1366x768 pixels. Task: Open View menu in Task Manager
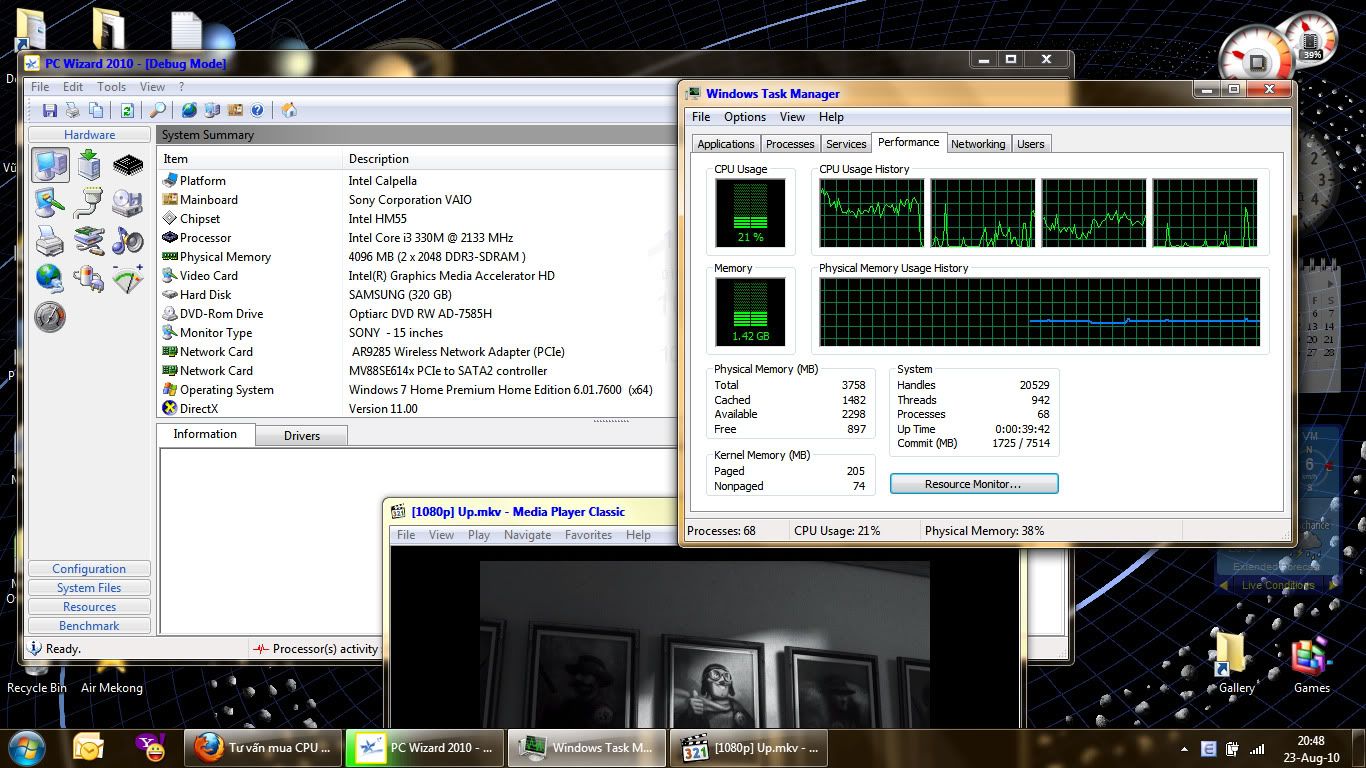click(792, 117)
